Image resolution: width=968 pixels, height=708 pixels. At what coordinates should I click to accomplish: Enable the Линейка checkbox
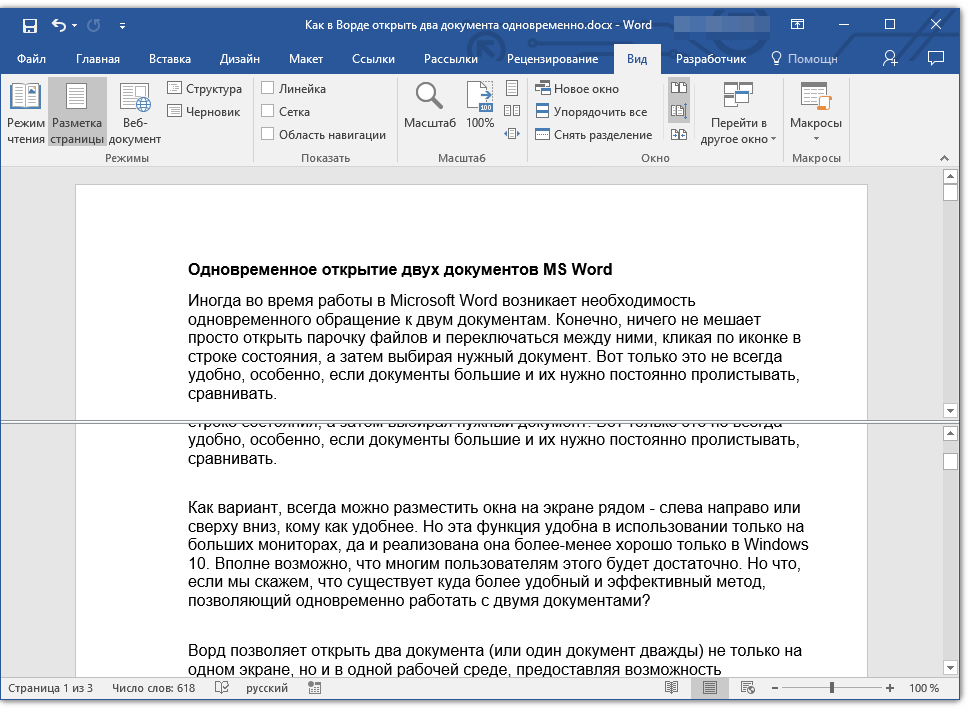tap(268, 89)
